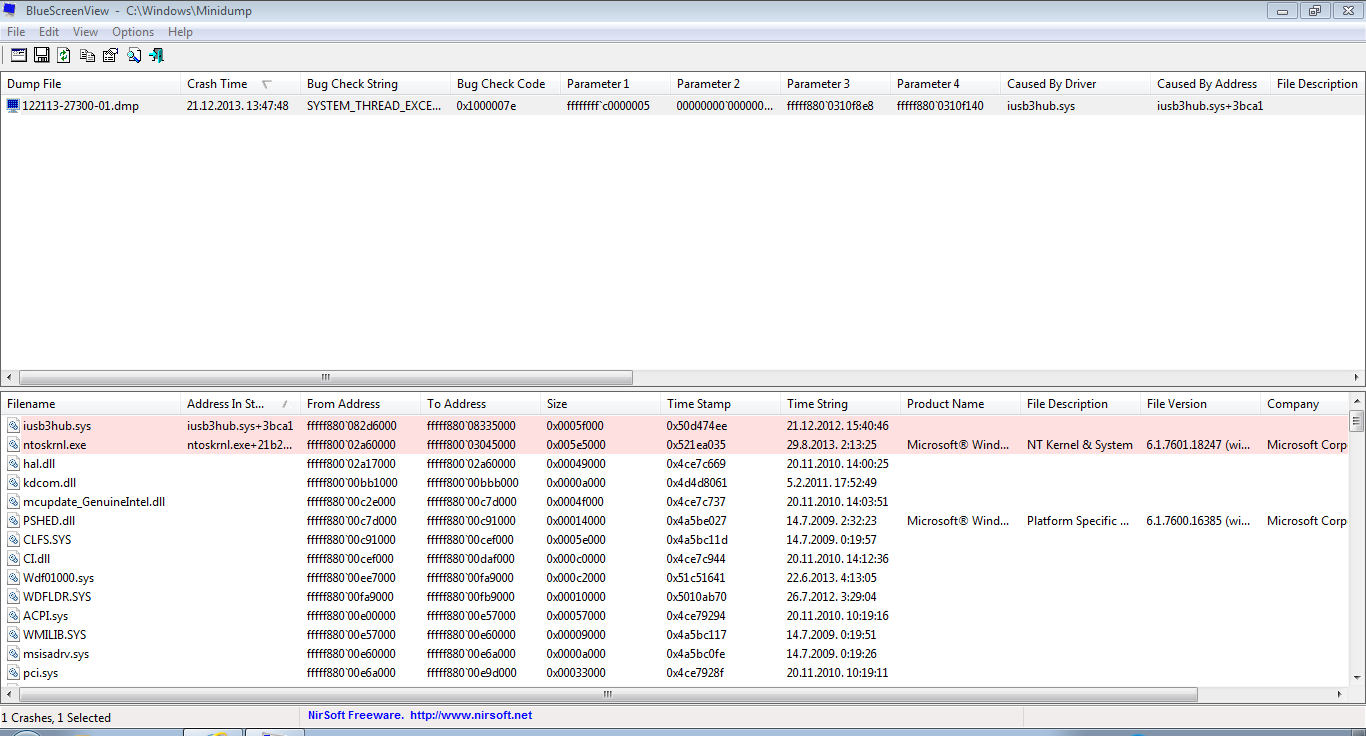Open the File menu
Viewport: 1366px width, 736px height.
16,32
